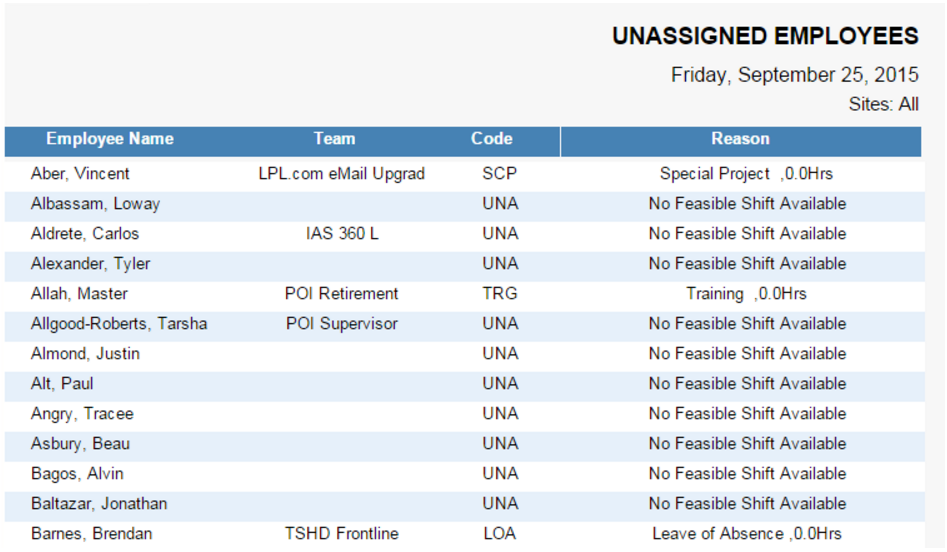Select employee Allgood-Roberts, Tarsha
The height and width of the screenshot is (552, 947).
tap(119, 324)
